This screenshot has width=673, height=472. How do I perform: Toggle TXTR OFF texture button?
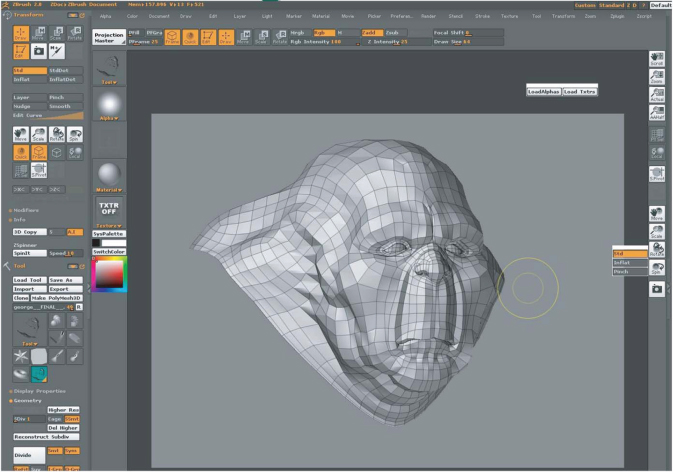[108, 207]
